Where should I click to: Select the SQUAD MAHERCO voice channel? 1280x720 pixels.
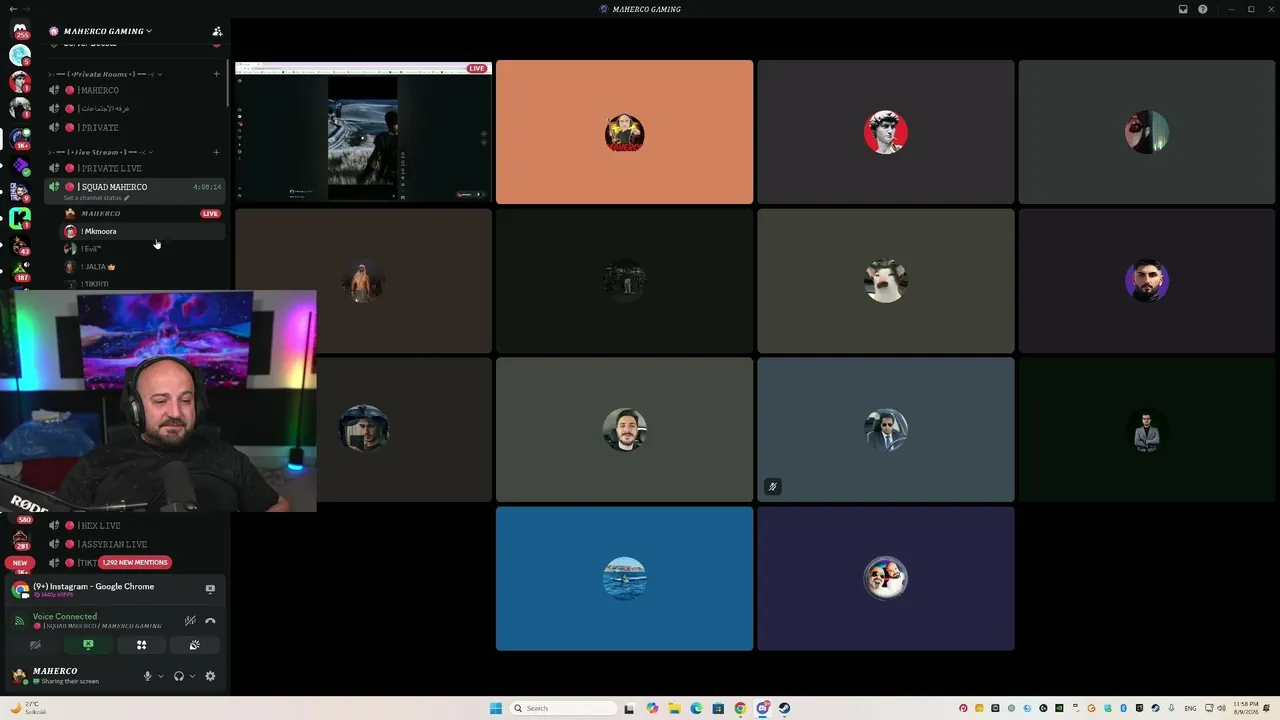click(x=136, y=187)
